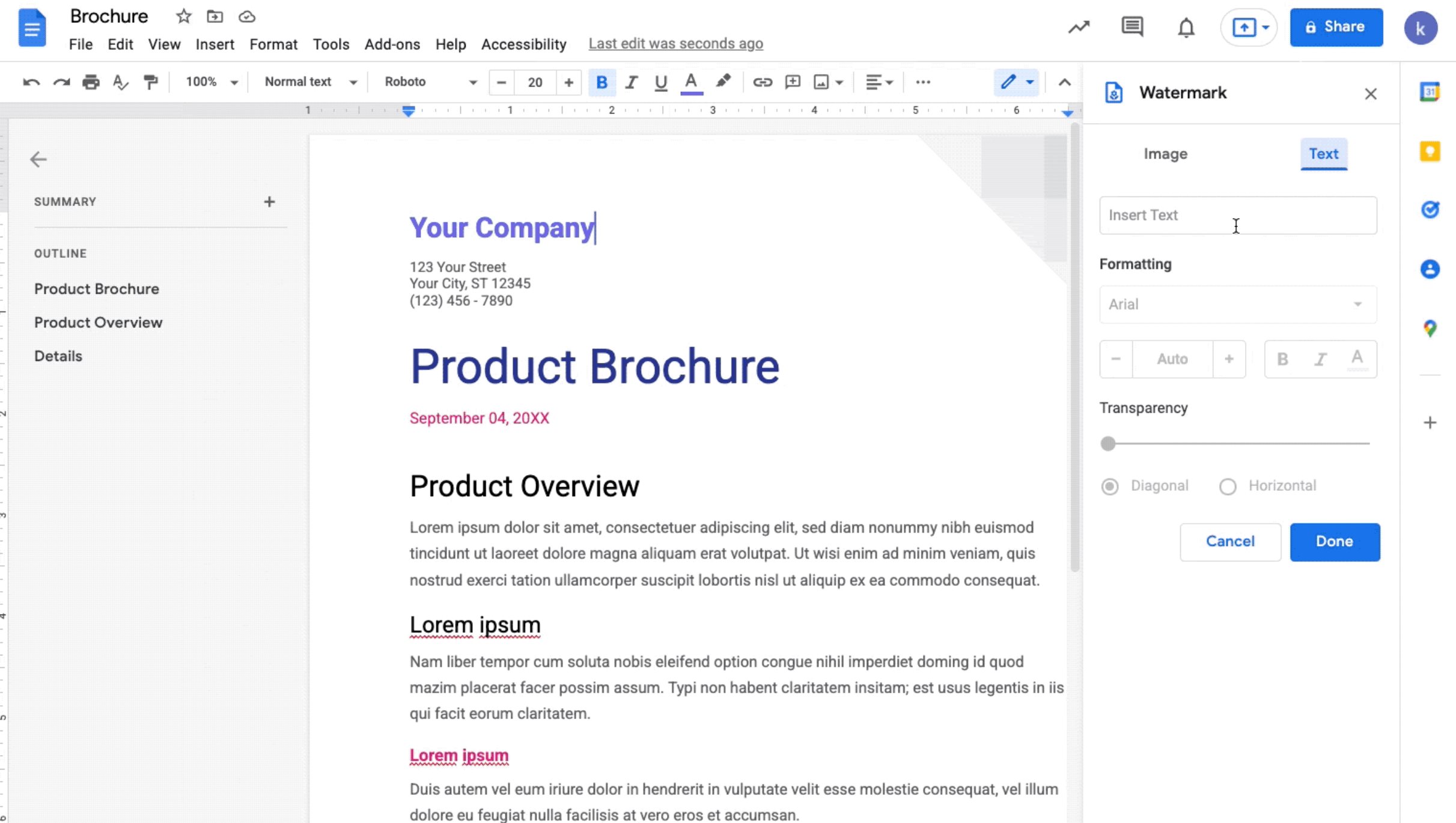Show more toolbar options ellipsis

pos(923,82)
